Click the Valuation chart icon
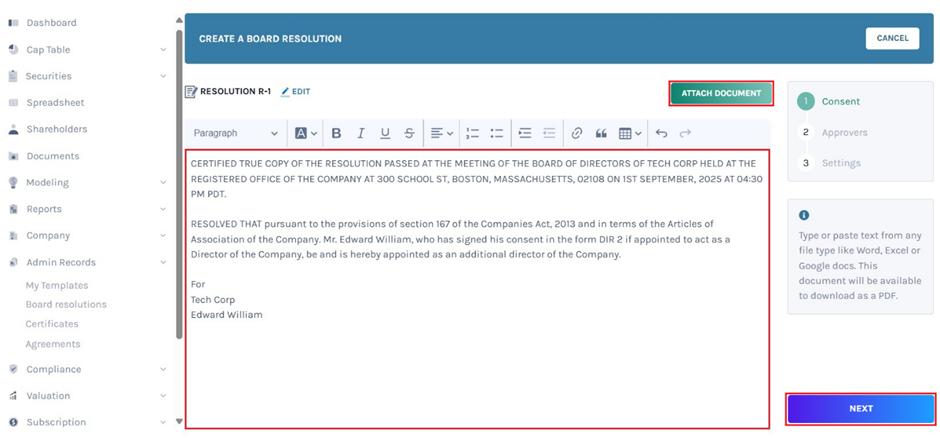The width and height of the screenshot is (940, 438). pyautogui.click(x=13, y=395)
